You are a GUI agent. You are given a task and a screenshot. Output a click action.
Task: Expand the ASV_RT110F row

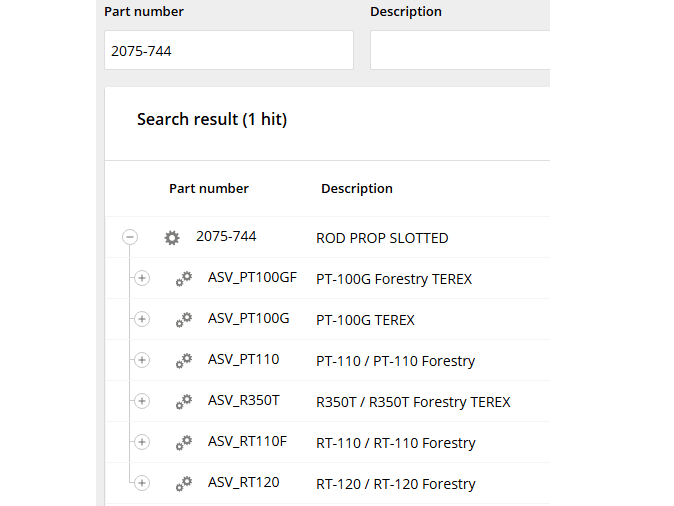click(142, 443)
